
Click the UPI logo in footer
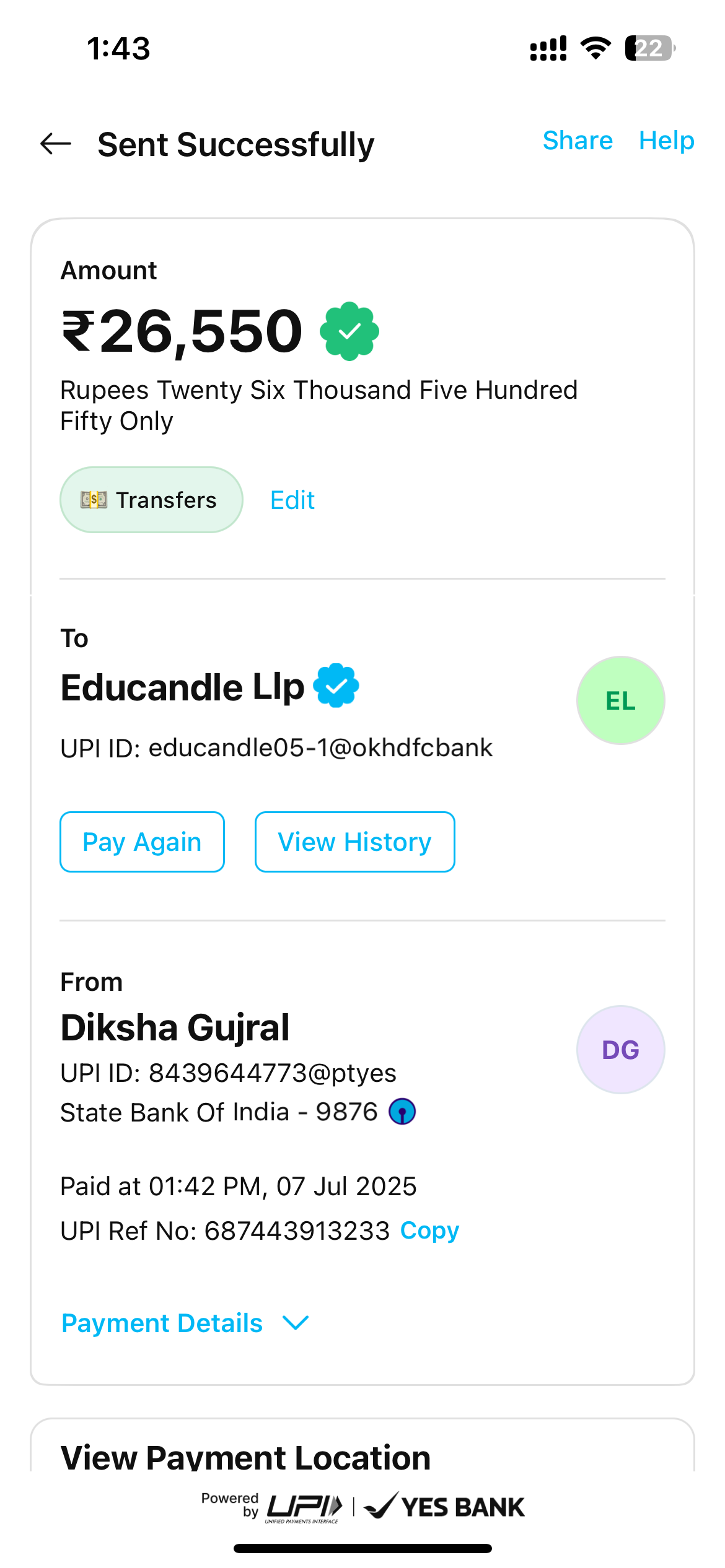[304, 1507]
